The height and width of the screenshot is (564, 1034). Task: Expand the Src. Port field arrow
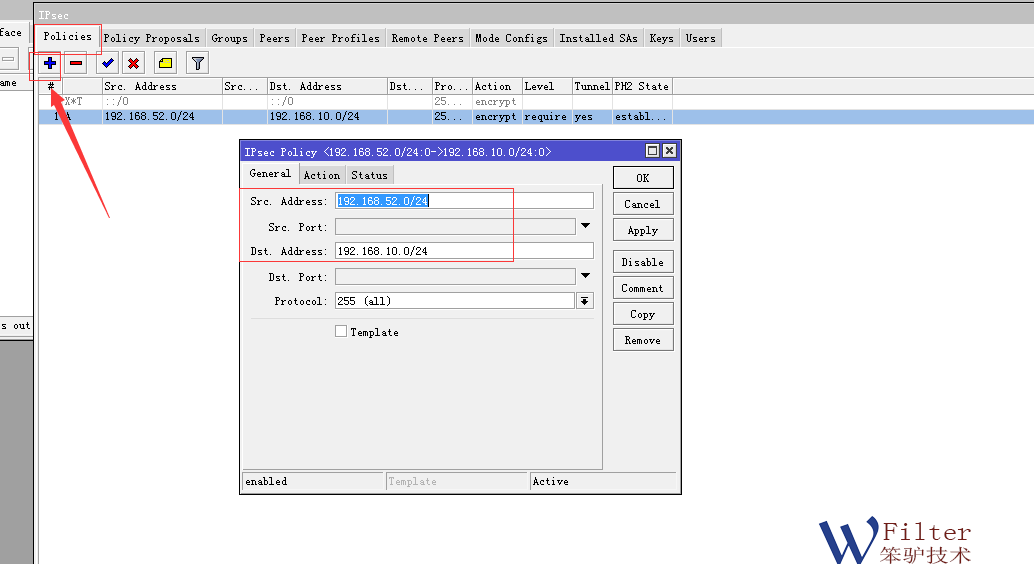585,226
